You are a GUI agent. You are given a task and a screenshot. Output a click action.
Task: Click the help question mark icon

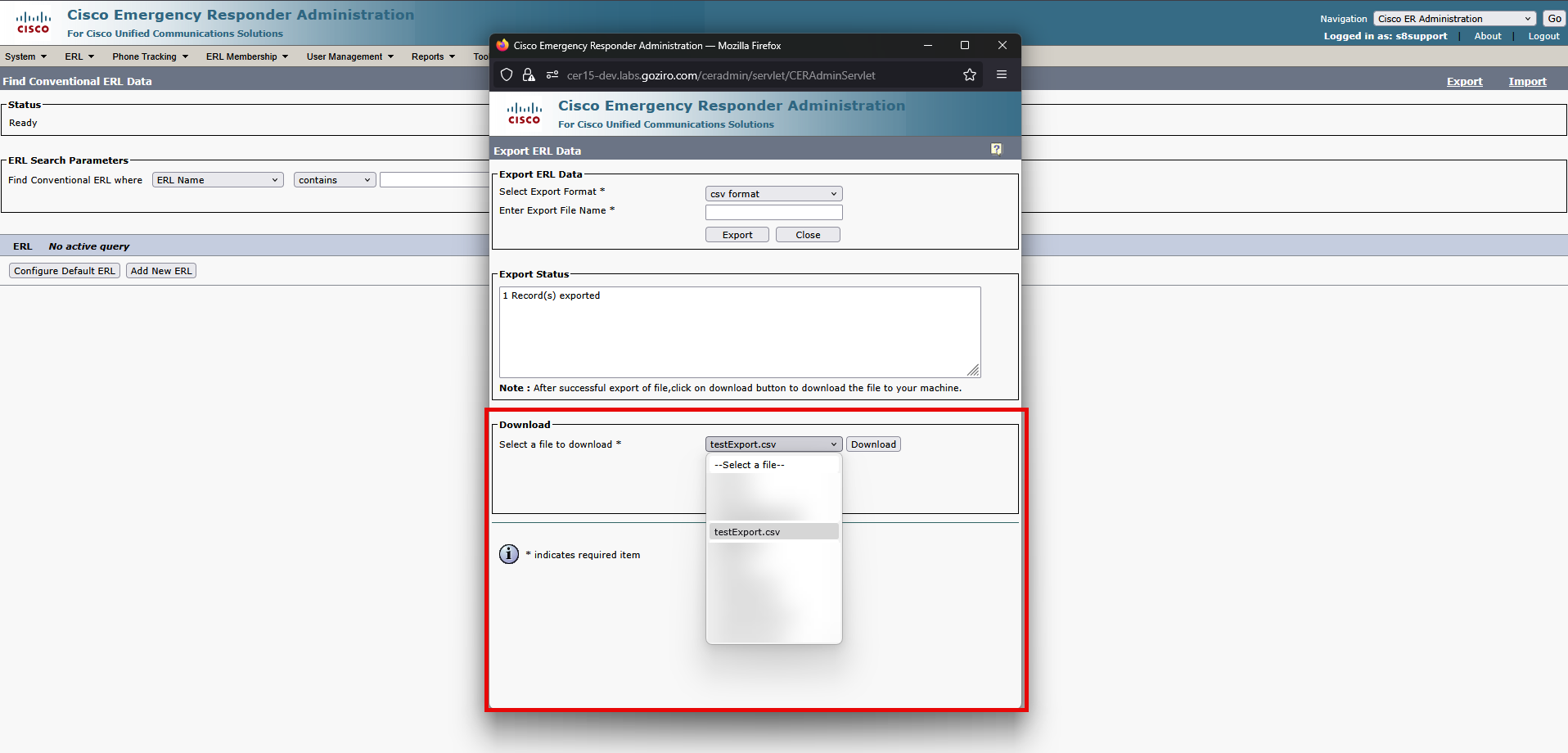996,149
